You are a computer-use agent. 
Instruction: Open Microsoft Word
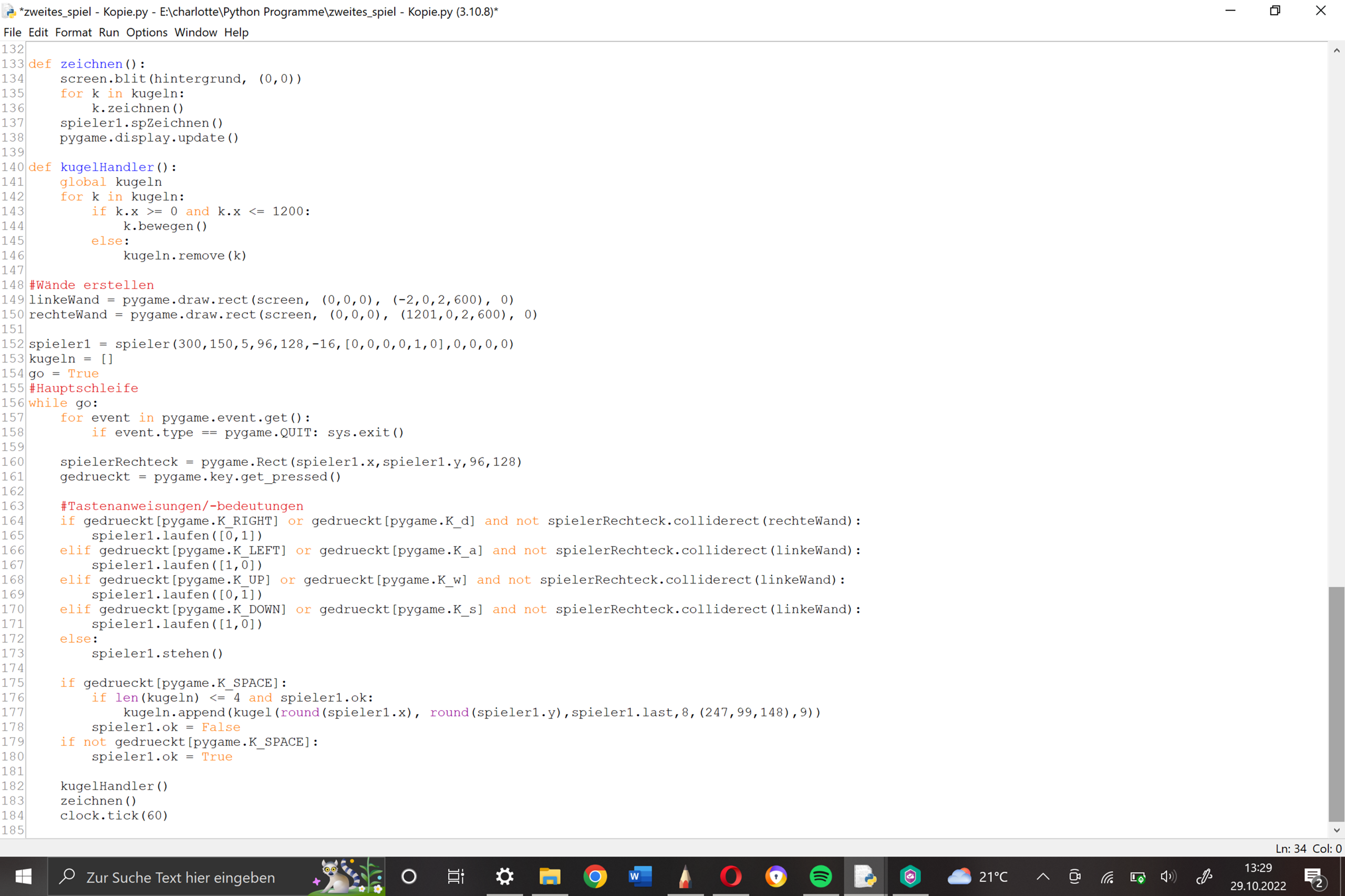click(x=639, y=877)
